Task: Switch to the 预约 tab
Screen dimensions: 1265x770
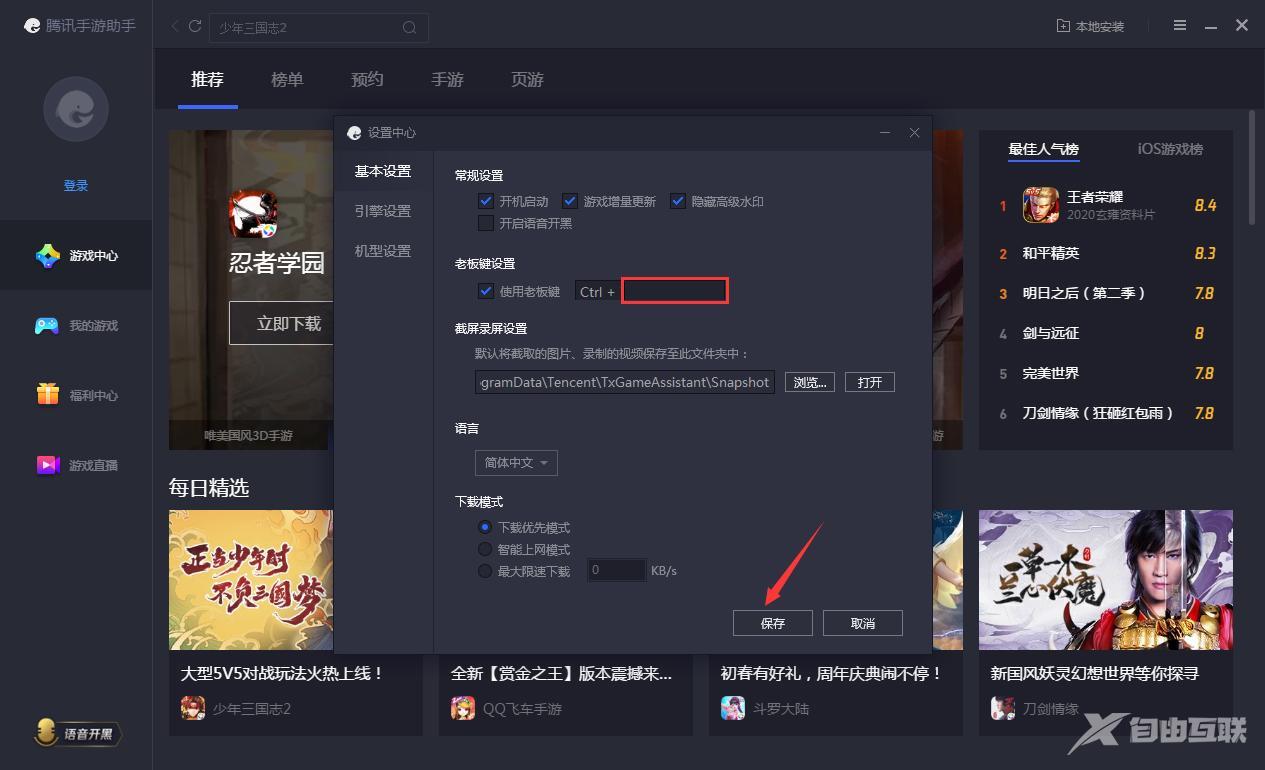Action: coord(367,80)
